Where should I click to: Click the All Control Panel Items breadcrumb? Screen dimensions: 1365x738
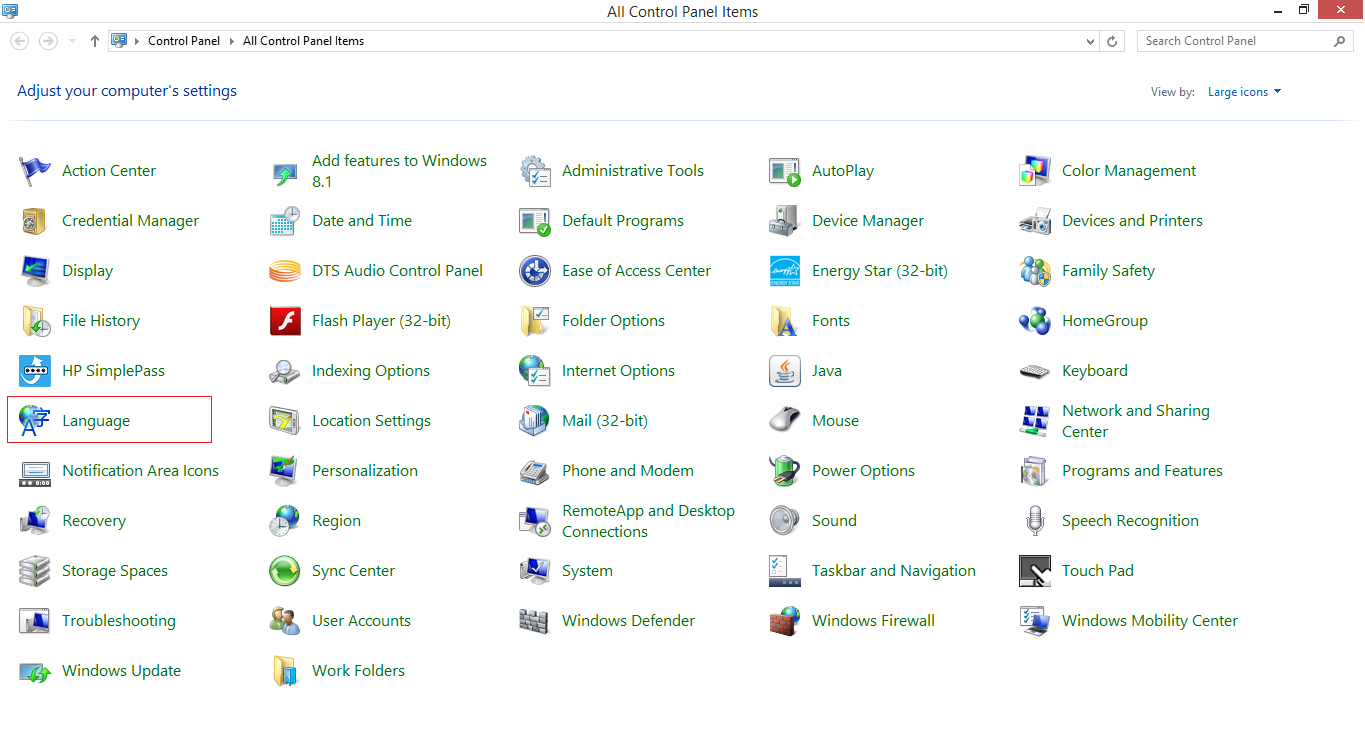tap(304, 42)
